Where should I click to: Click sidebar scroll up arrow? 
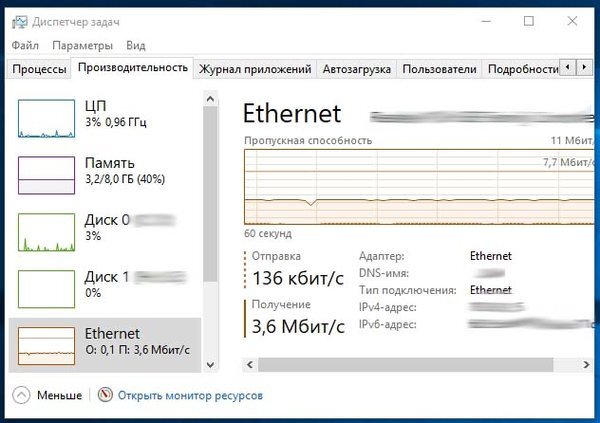[x=210, y=99]
